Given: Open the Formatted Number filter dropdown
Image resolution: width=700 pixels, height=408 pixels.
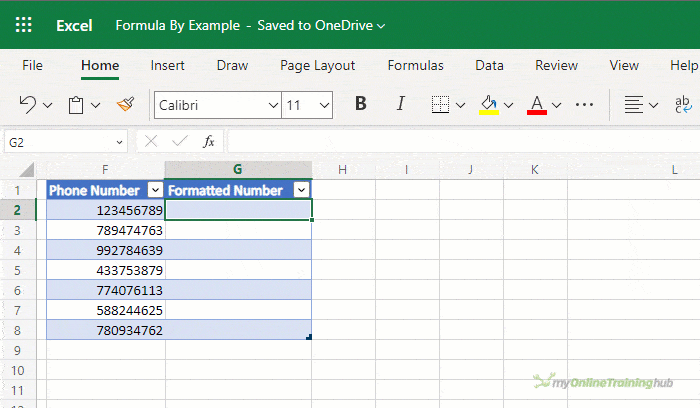Looking at the screenshot, I should coord(301,191).
